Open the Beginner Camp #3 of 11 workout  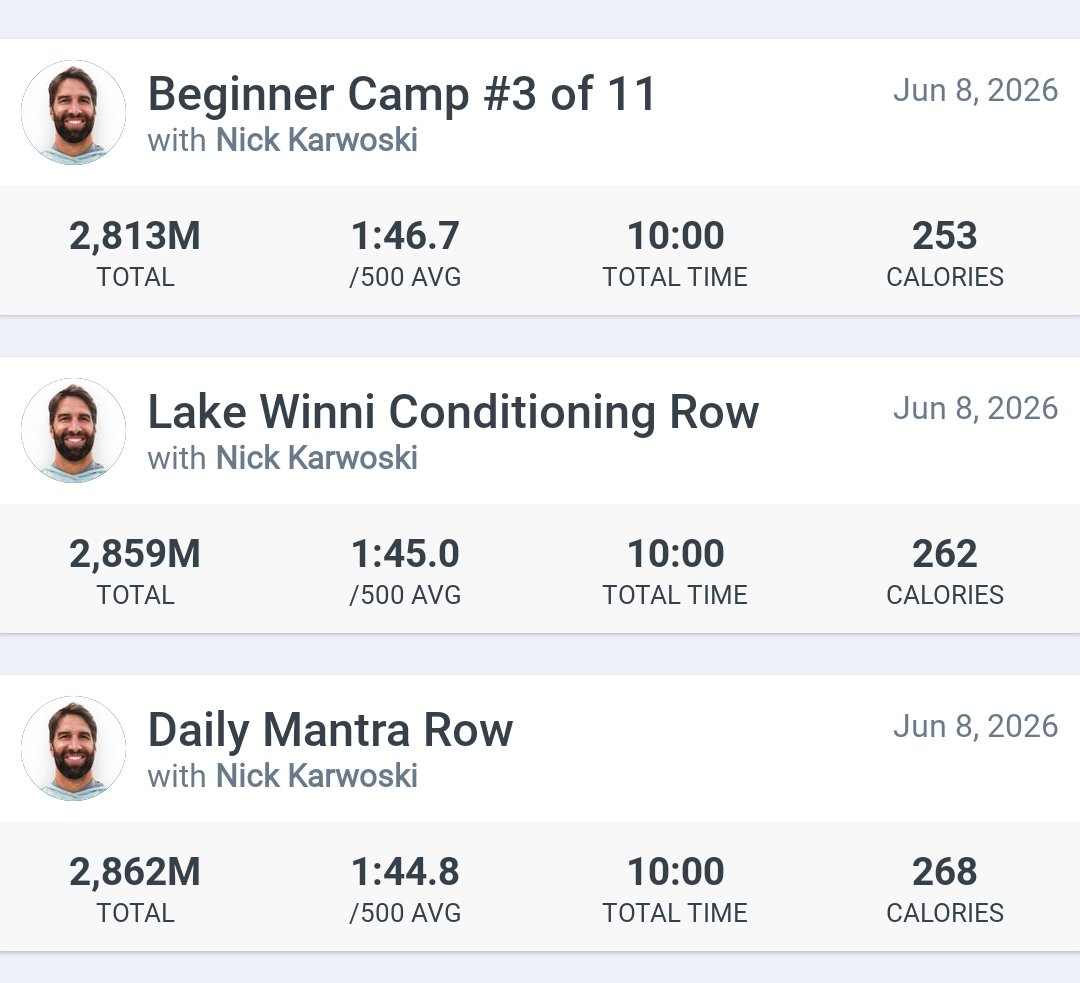(401, 93)
